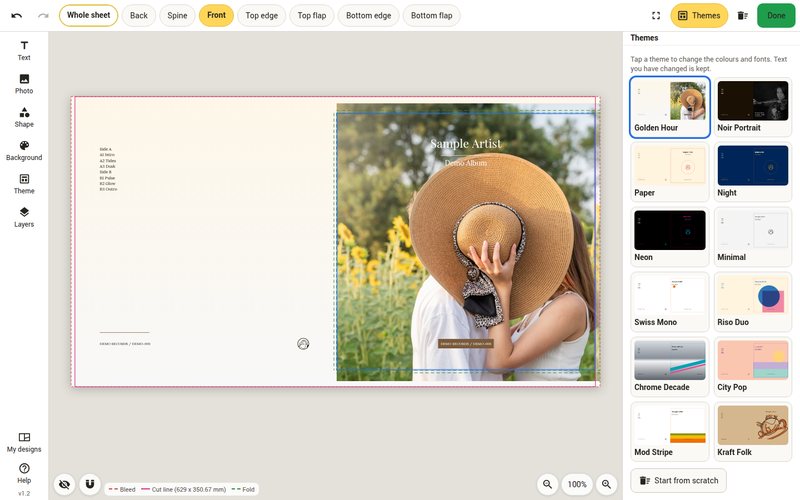The width and height of the screenshot is (800, 500).
Task: Toggle fullscreen mode icon
Action: click(656, 16)
